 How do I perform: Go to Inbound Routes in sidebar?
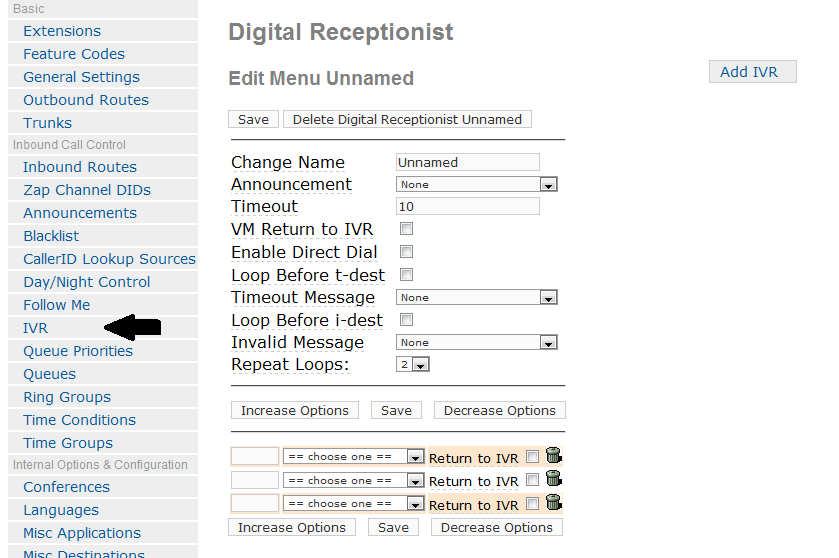(80, 167)
